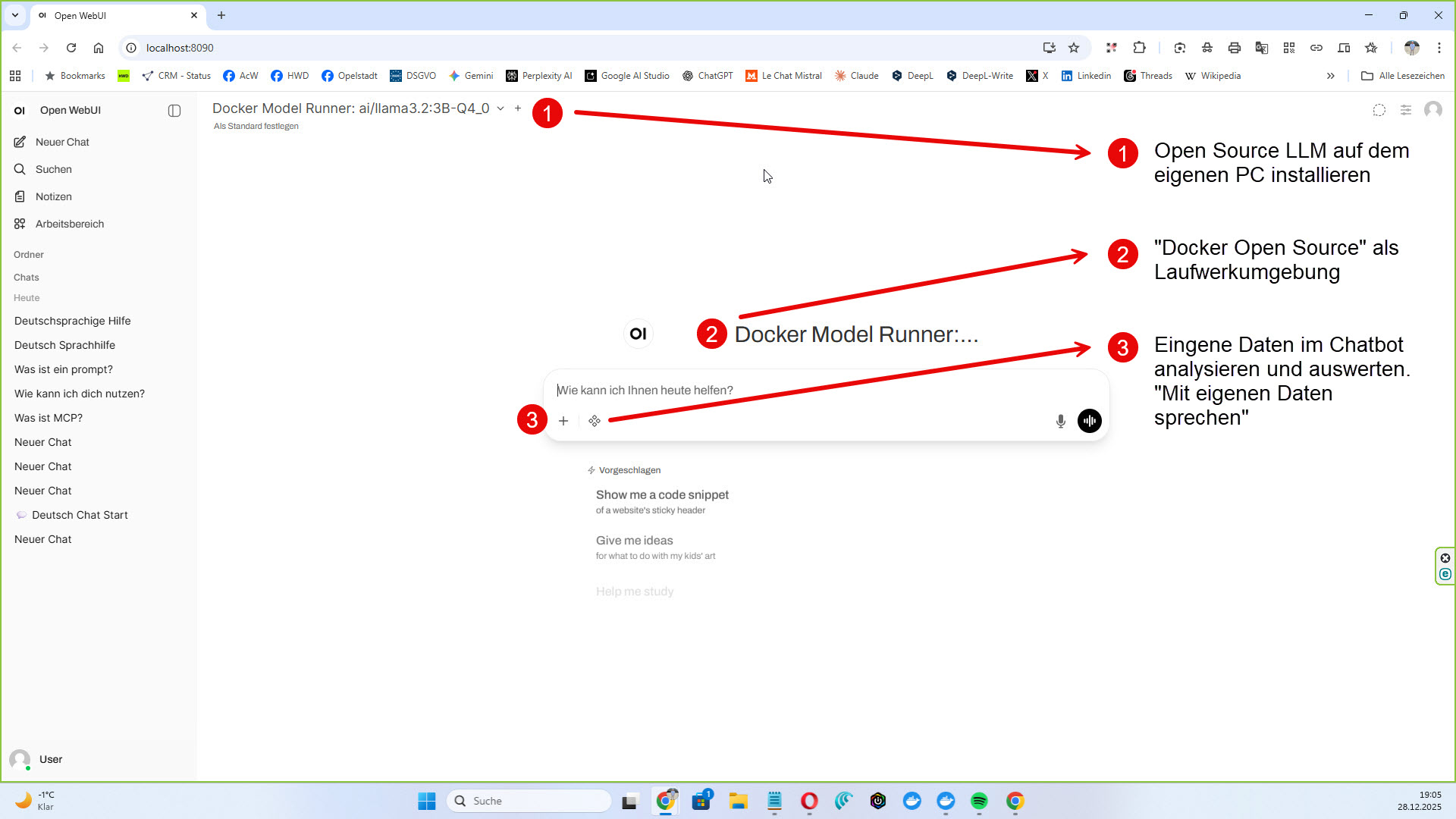This screenshot has height=819, width=1456.
Task: Toggle temporary chat dashed-circle icon
Action: click(1379, 110)
